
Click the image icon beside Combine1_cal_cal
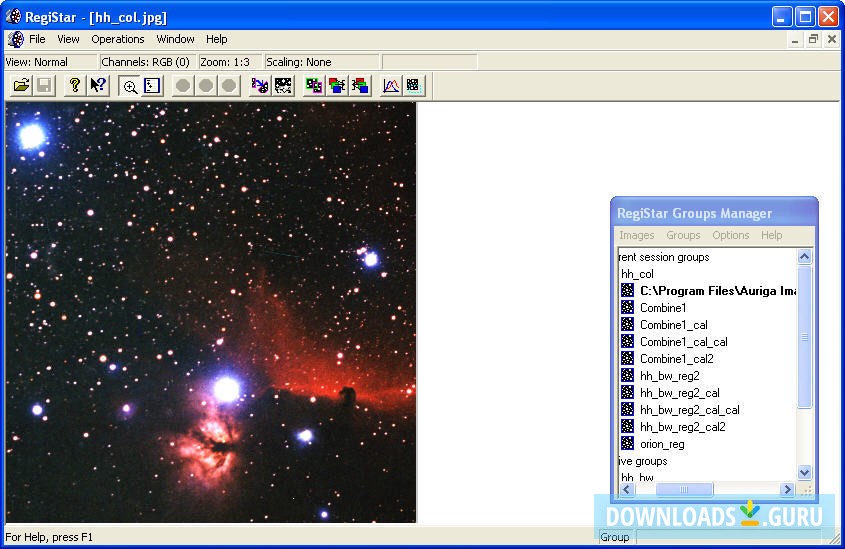click(x=627, y=342)
